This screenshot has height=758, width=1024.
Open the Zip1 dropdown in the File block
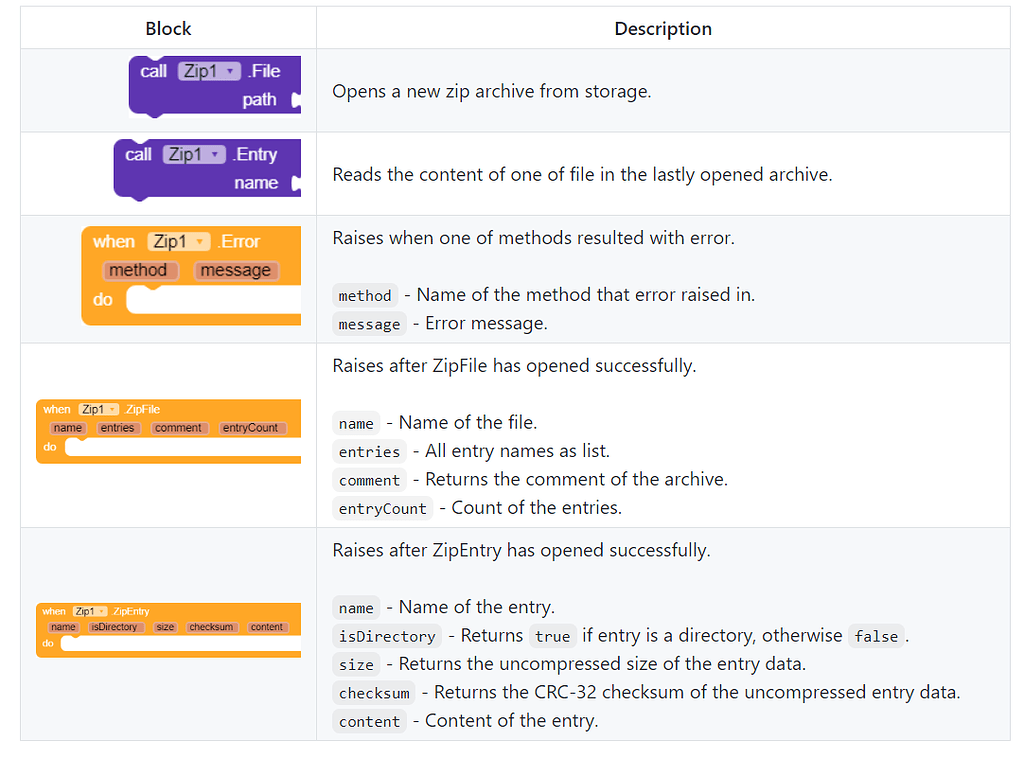tap(210, 70)
